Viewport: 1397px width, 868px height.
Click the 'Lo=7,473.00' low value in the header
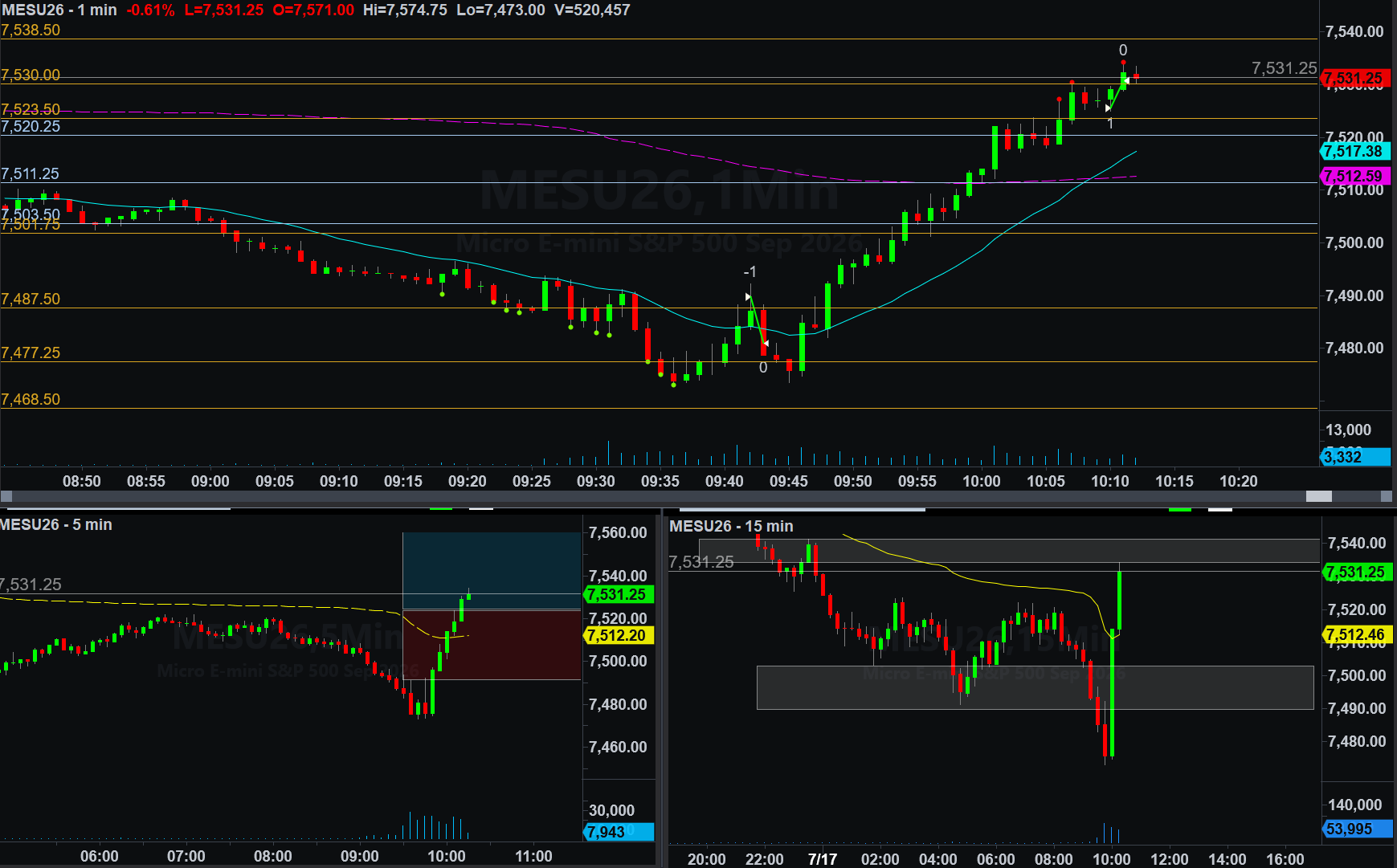500,10
